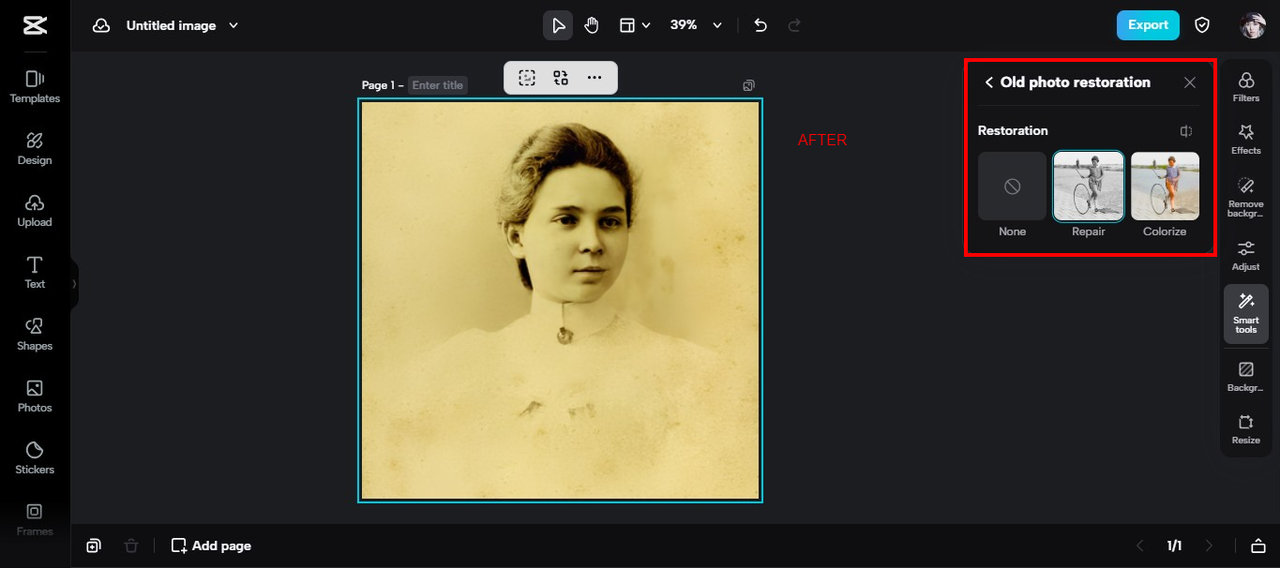Toggle the compare before/after icon
This screenshot has height=568, width=1280.
click(1186, 131)
